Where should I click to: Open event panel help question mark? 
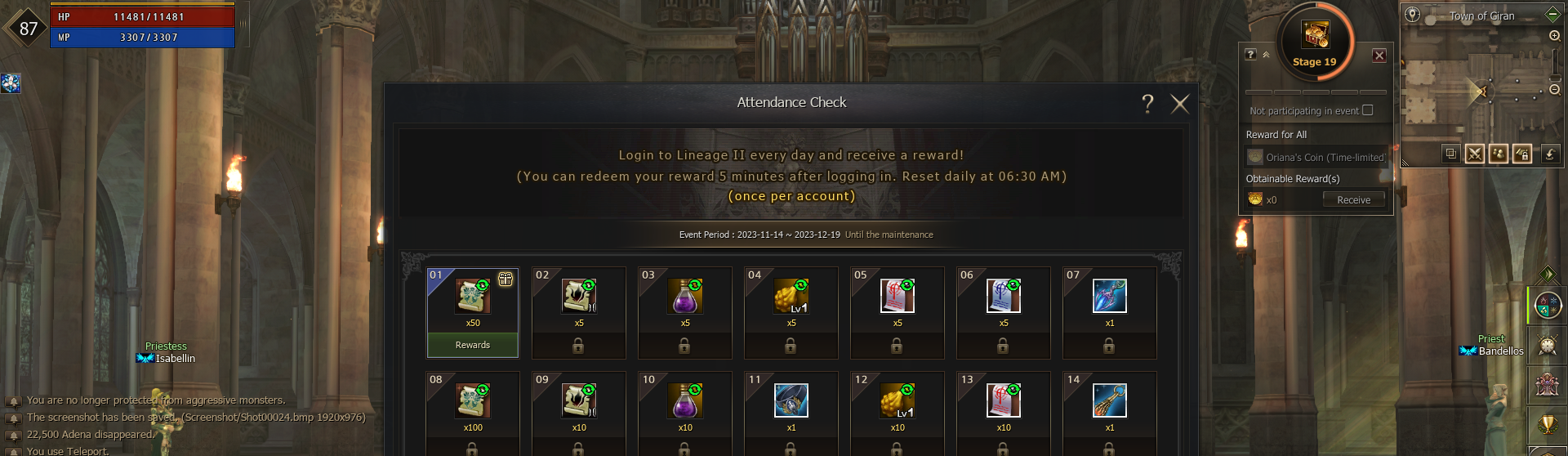click(1250, 54)
